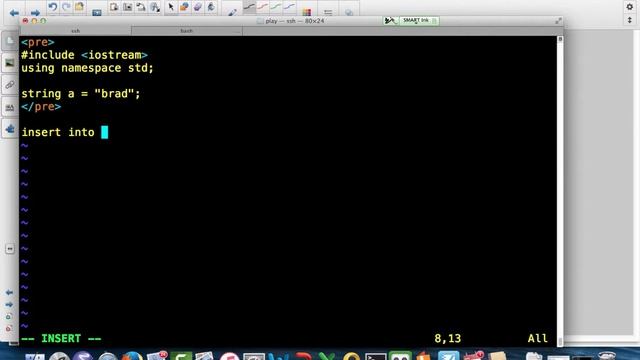Choose the blue pen line style
This screenshot has width=640, height=360.
pyautogui.click(x=289, y=7)
